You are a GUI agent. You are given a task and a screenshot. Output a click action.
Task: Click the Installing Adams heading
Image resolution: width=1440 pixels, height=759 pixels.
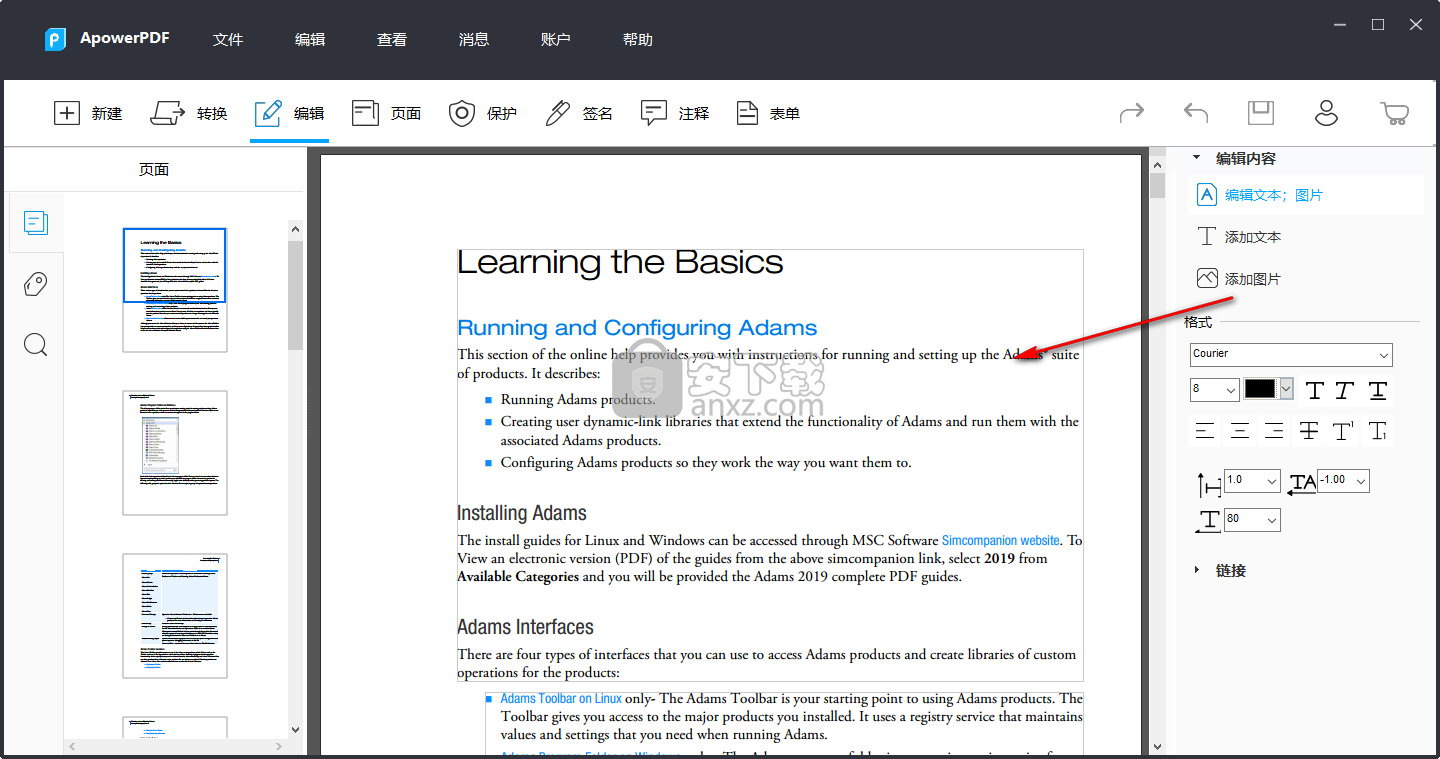522,513
